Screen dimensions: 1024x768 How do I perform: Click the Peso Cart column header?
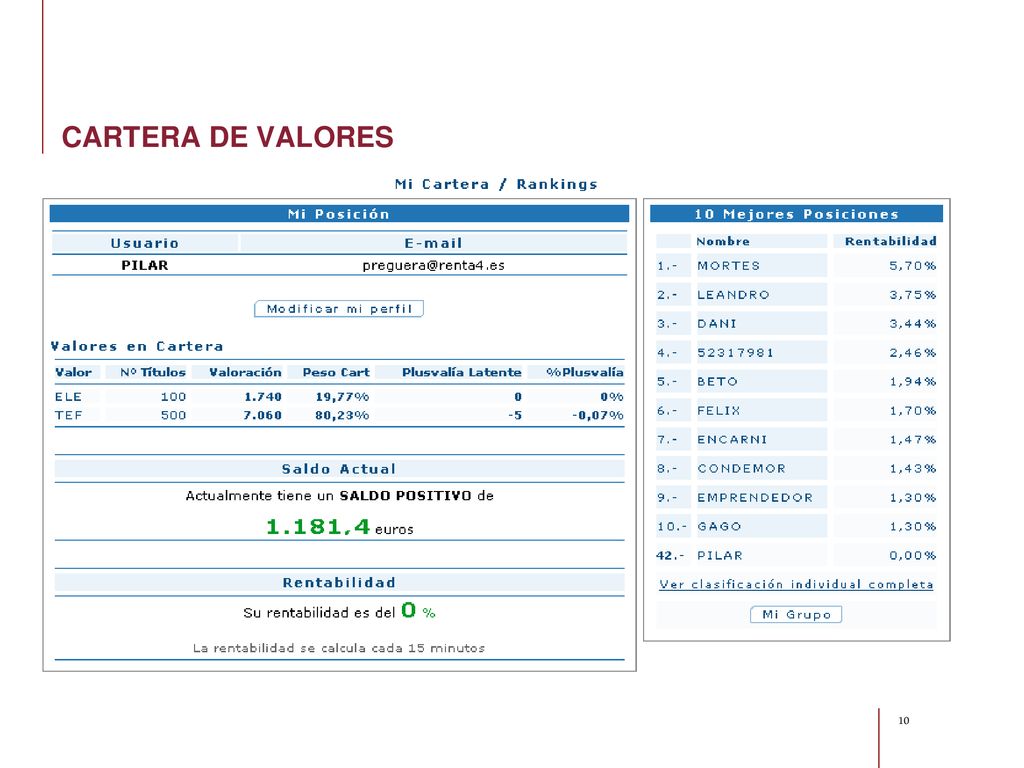pyautogui.click(x=336, y=372)
